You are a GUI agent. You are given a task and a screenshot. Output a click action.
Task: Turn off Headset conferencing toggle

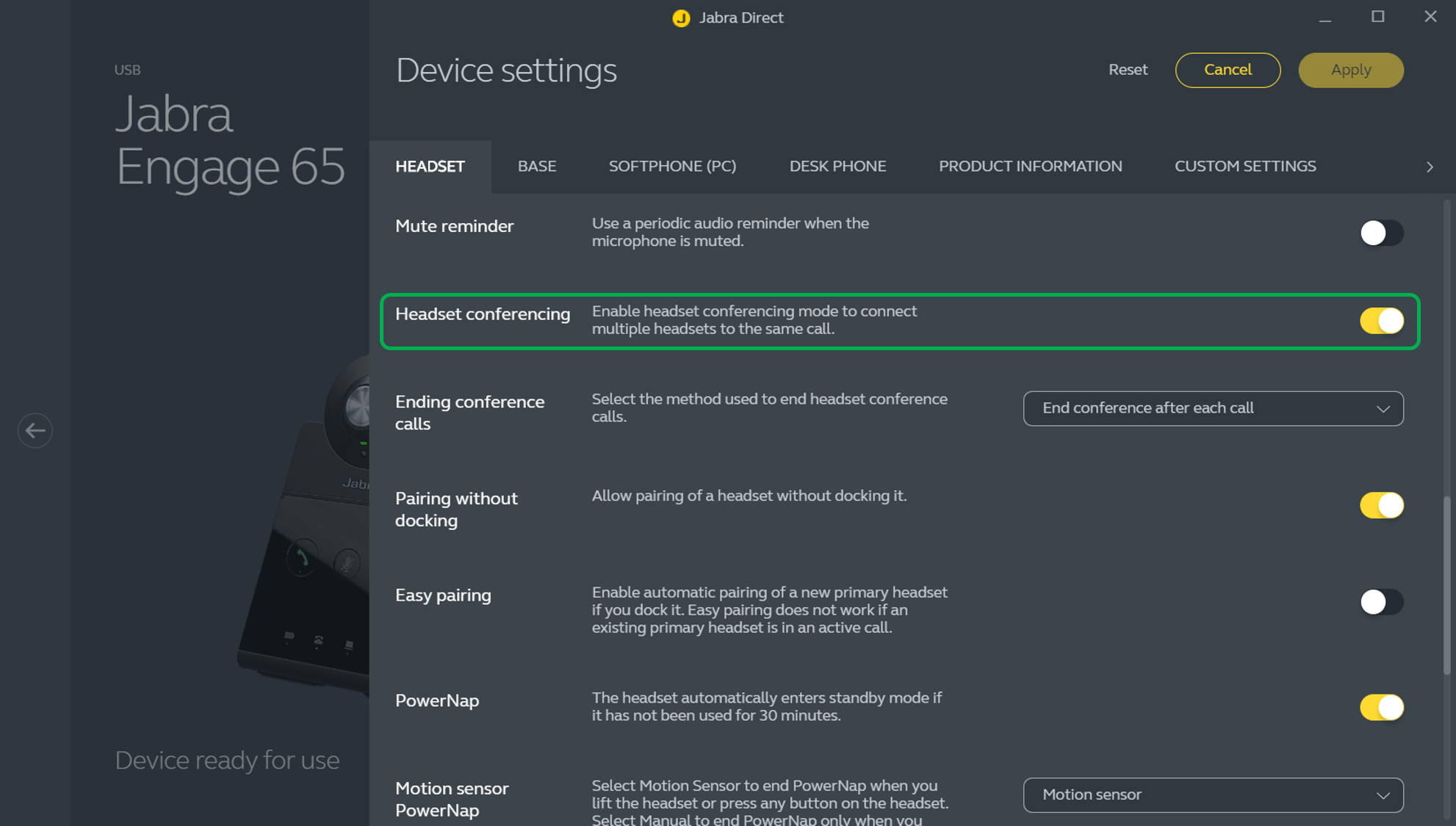click(1381, 321)
